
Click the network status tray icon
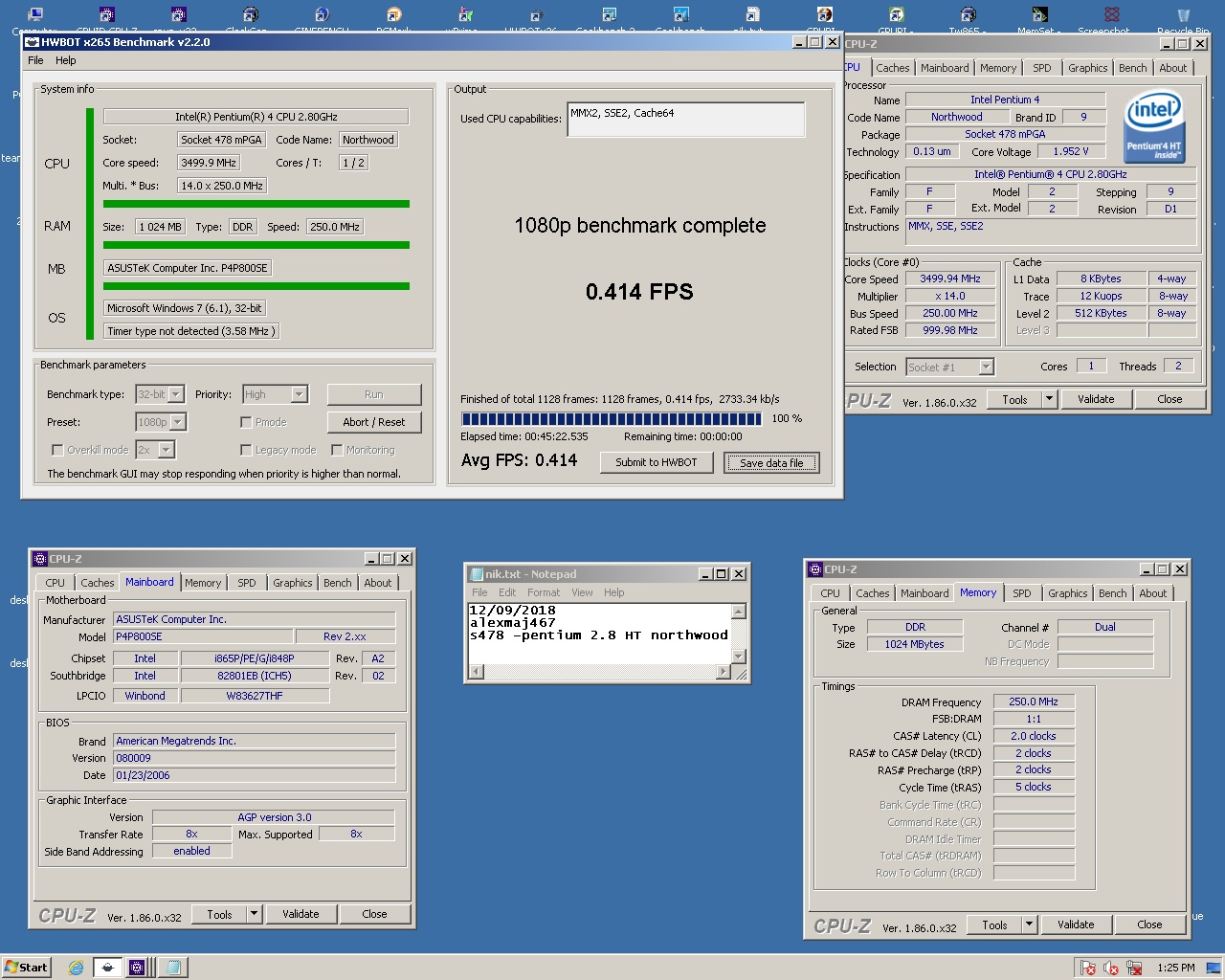1134,968
